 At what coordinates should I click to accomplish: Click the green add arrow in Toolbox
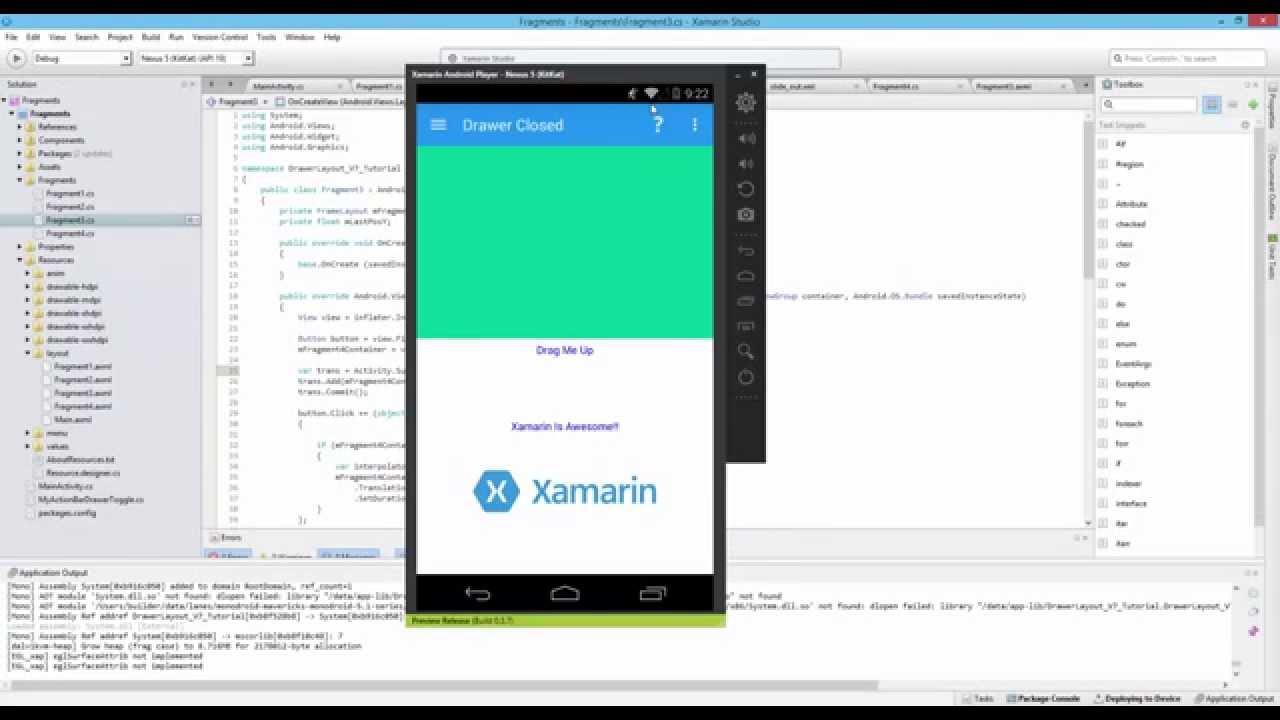point(1252,104)
